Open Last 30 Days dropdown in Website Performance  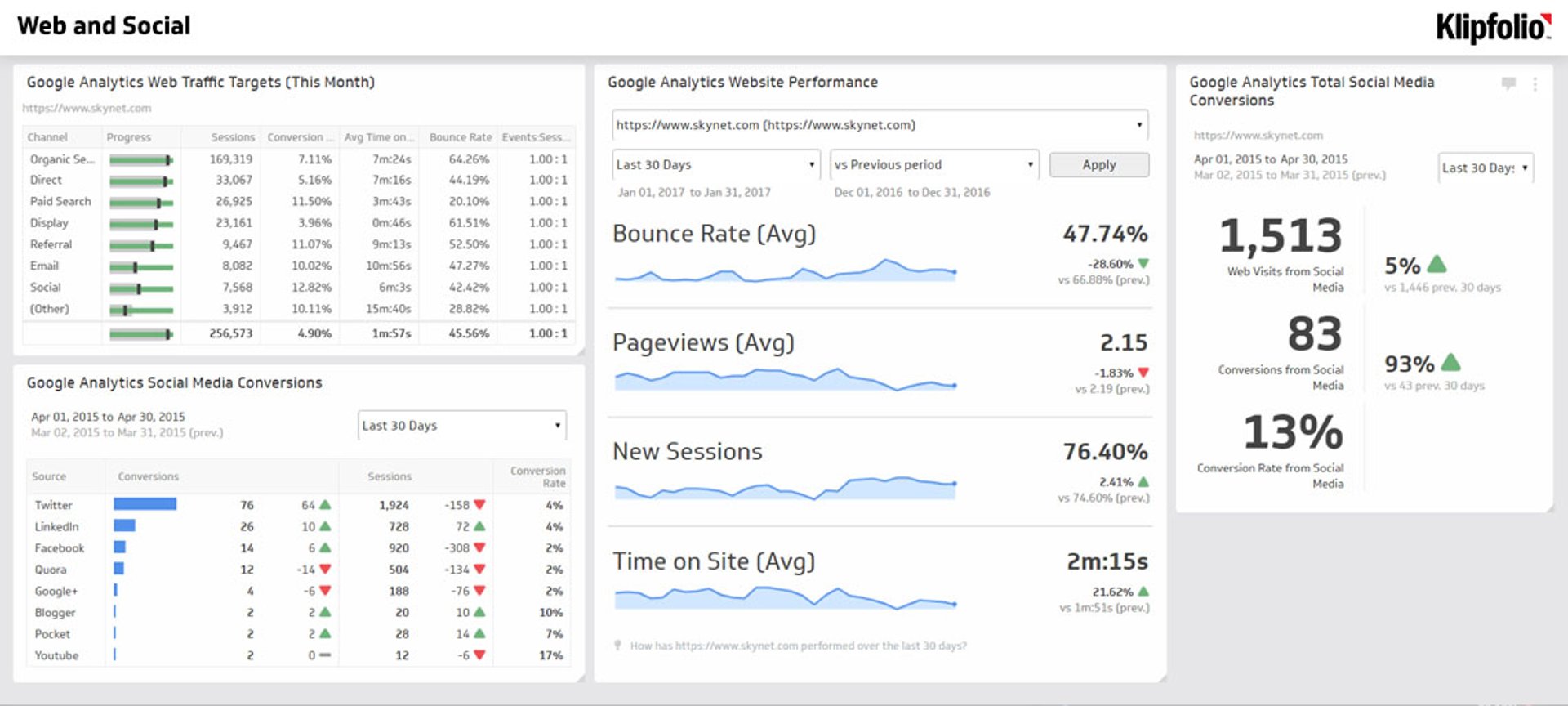click(x=715, y=164)
